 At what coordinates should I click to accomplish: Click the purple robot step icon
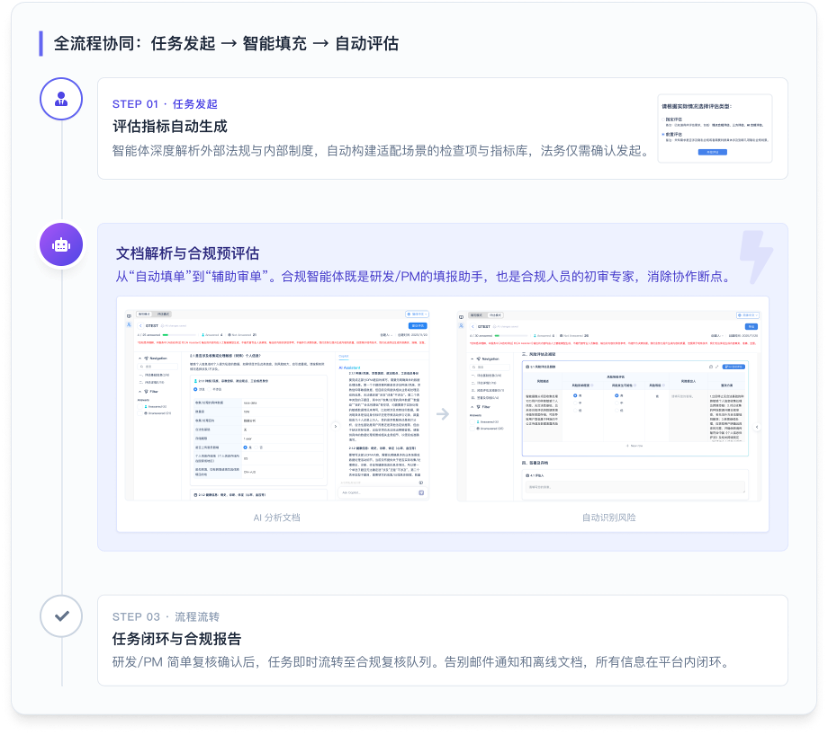61,245
